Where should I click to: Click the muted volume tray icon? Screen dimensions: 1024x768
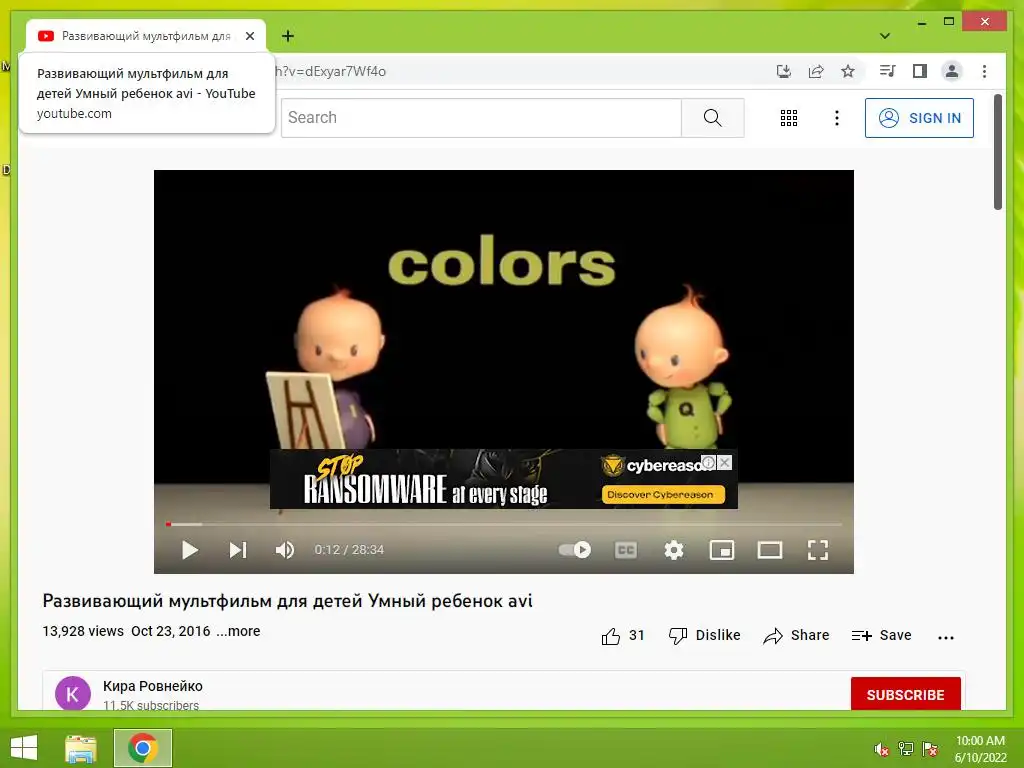click(x=882, y=749)
